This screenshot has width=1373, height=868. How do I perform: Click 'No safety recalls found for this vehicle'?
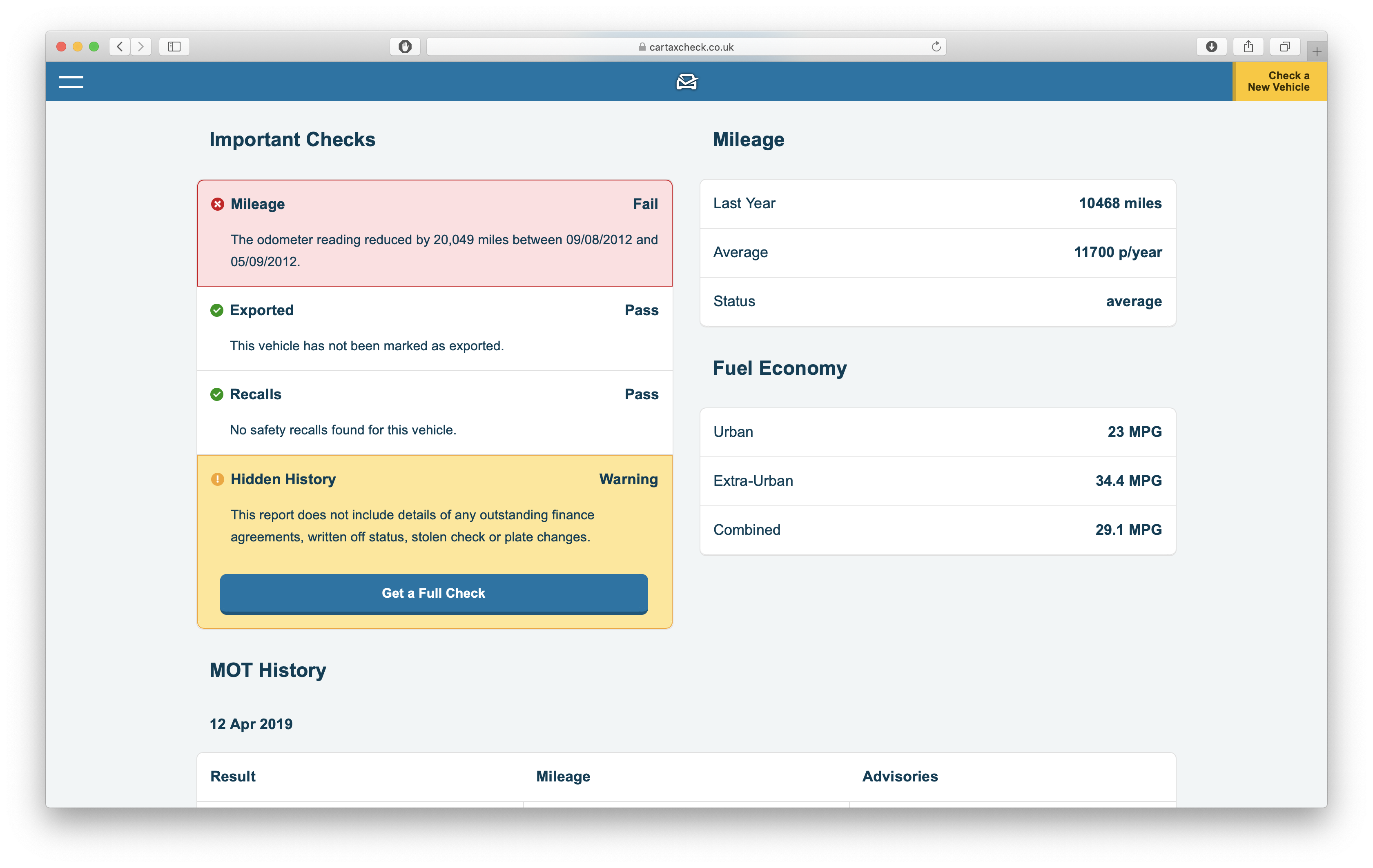343,430
